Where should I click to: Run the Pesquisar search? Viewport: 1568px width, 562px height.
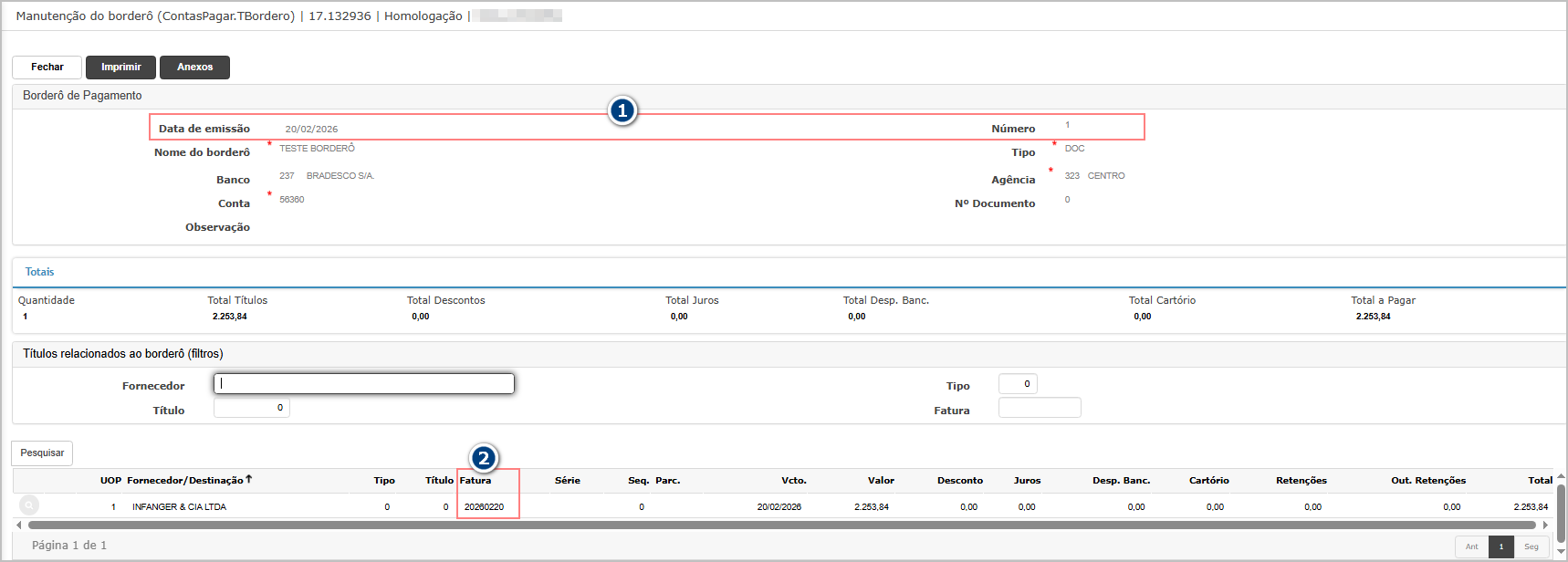pos(42,453)
